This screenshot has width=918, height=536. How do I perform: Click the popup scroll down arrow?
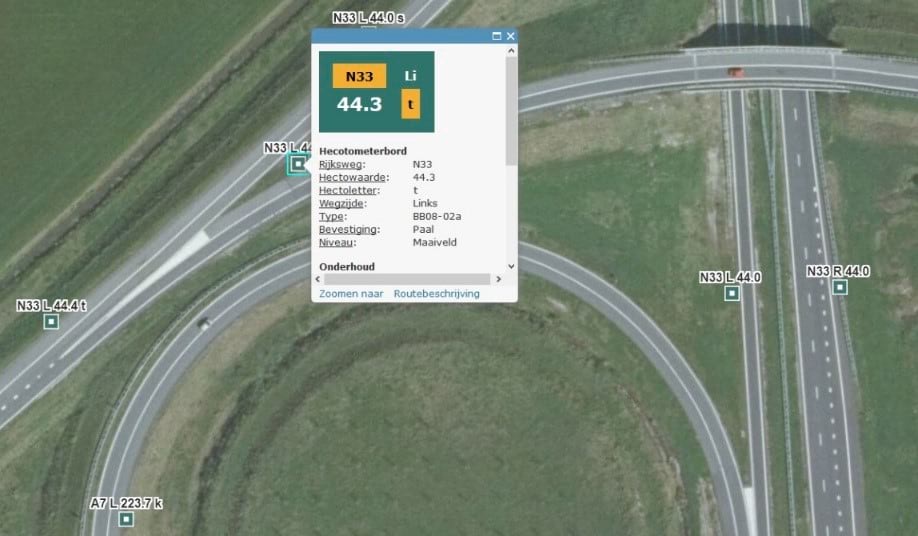(x=511, y=266)
